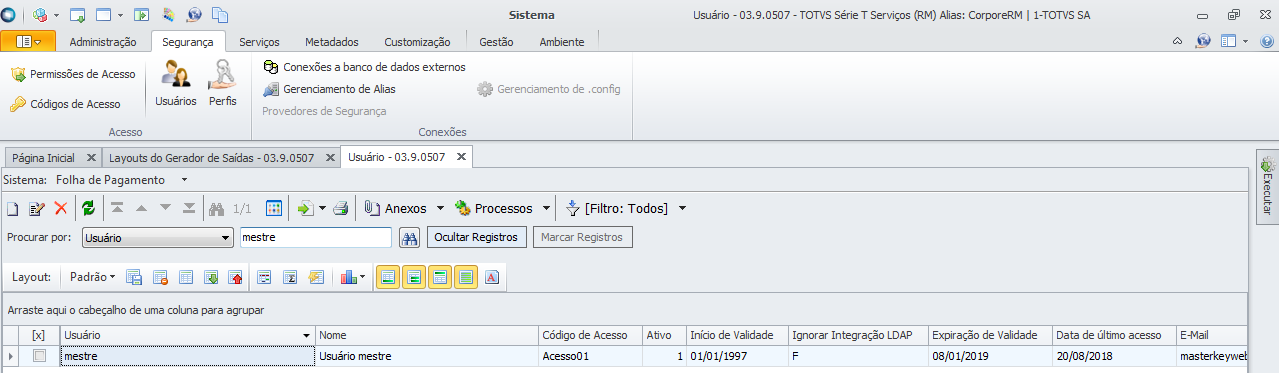The height and width of the screenshot is (373, 1279).
Task: Select the Ambiente ribbon tab
Action: click(x=562, y=42)
